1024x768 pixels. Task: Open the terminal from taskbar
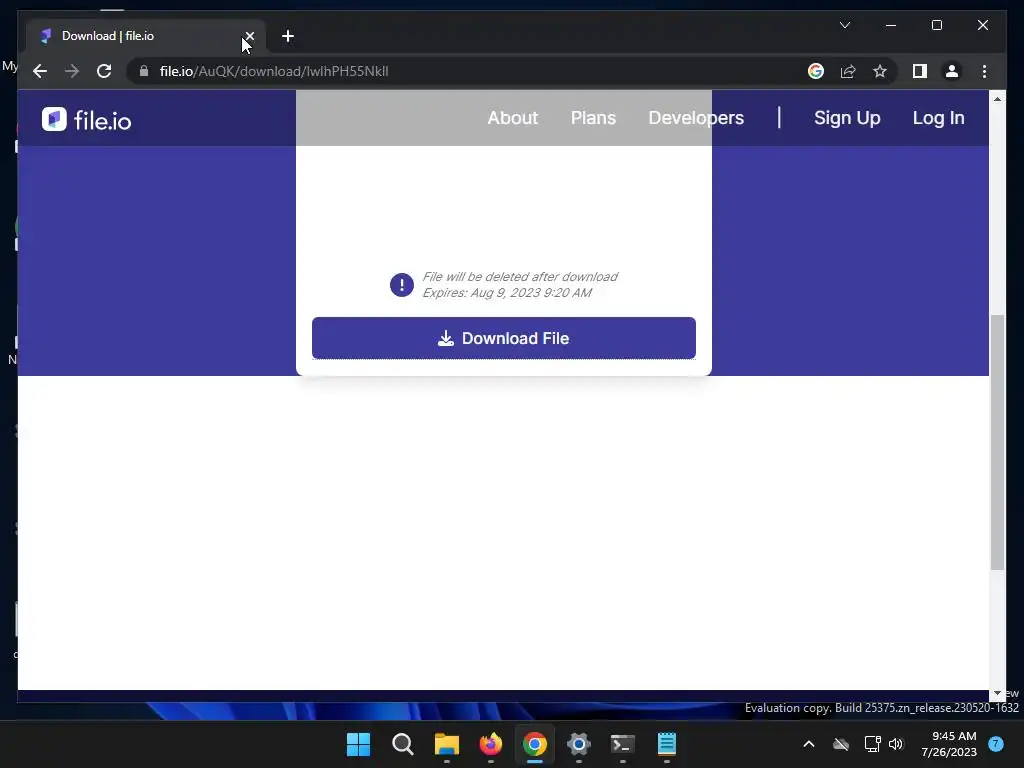point(622,744)
